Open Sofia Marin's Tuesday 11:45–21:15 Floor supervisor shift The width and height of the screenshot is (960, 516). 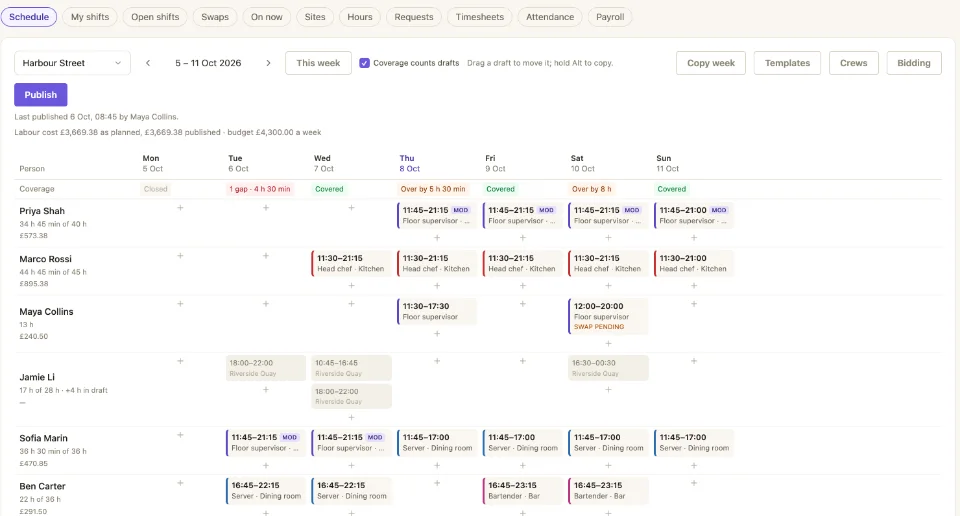coord(266,443)
